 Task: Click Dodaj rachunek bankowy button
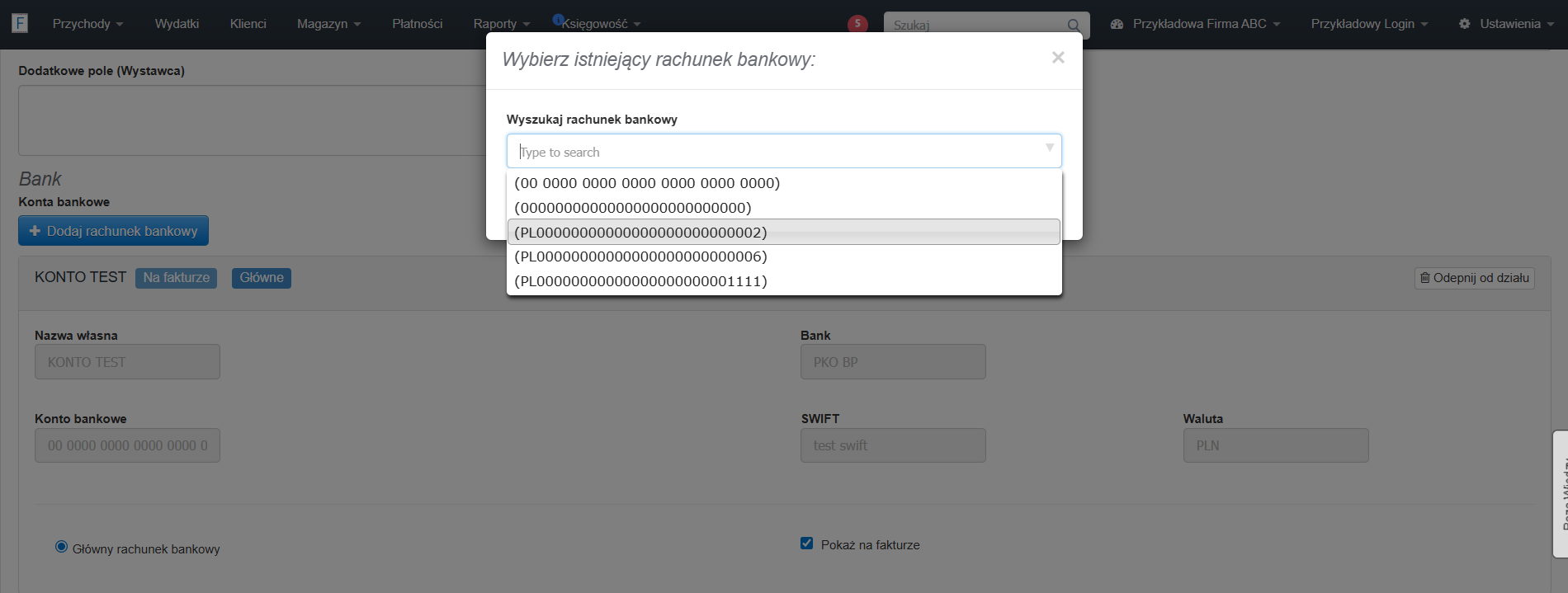pos(114,231)
